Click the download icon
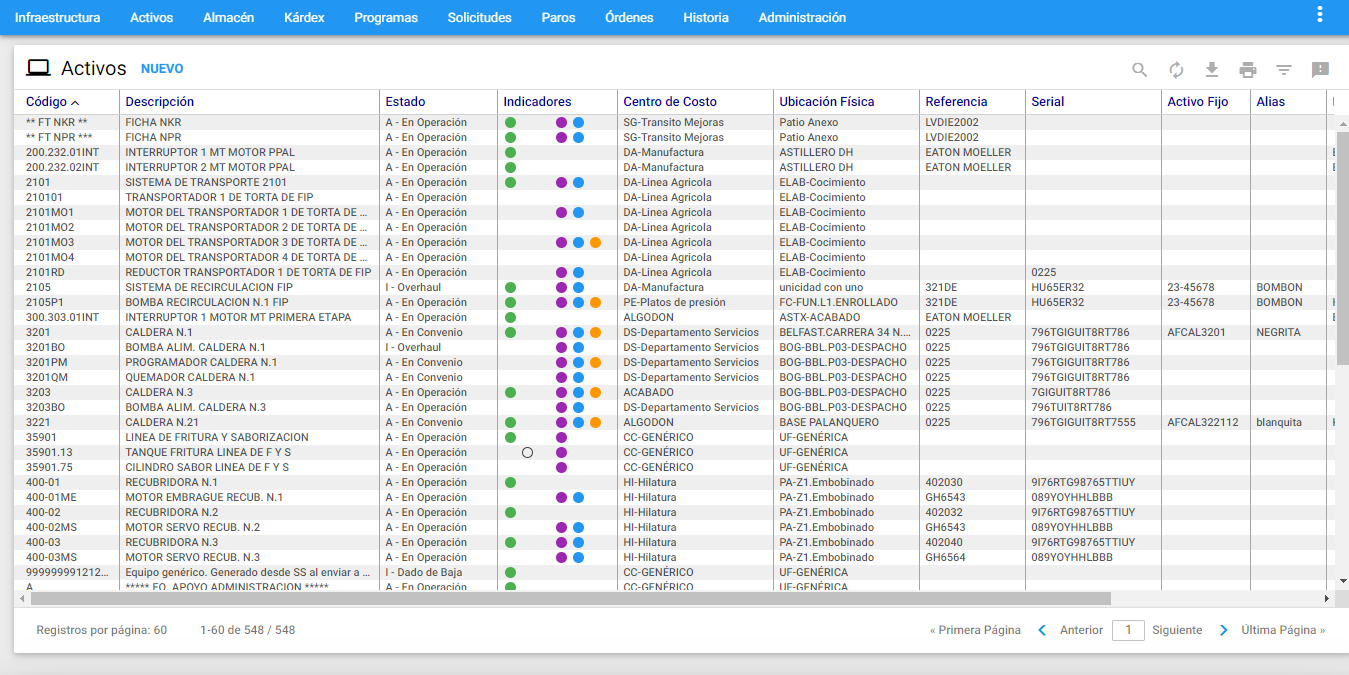The height and width of the screenshot is (675, 1349). 1212,70
